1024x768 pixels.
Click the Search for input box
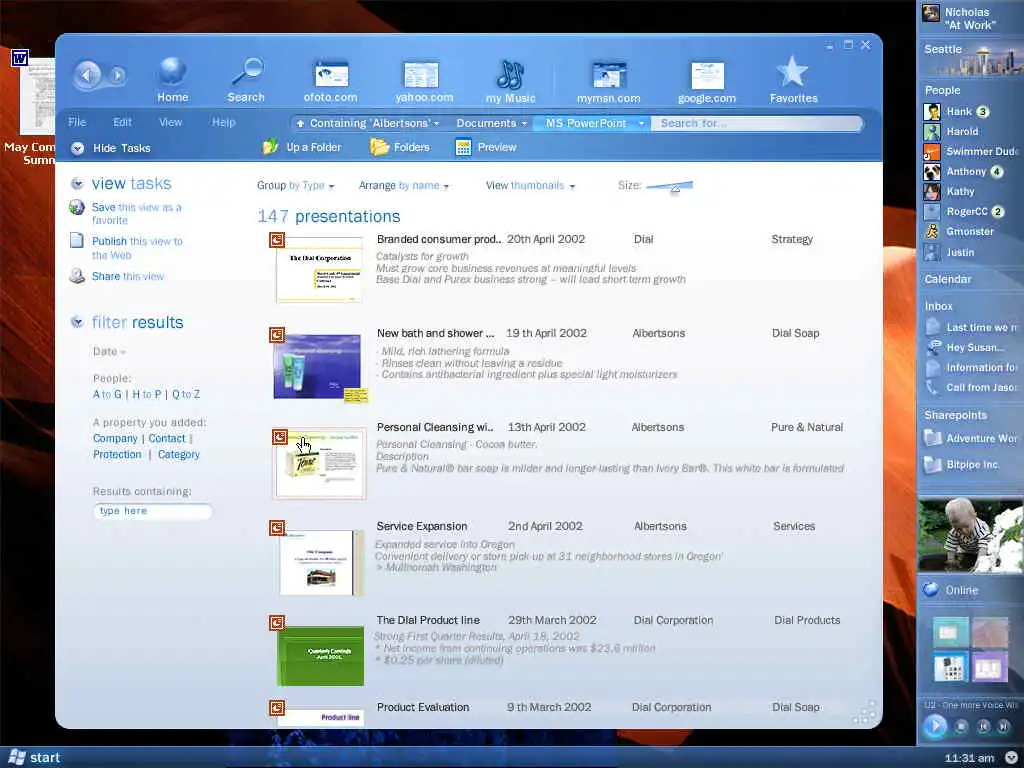(x=758, y=123)
